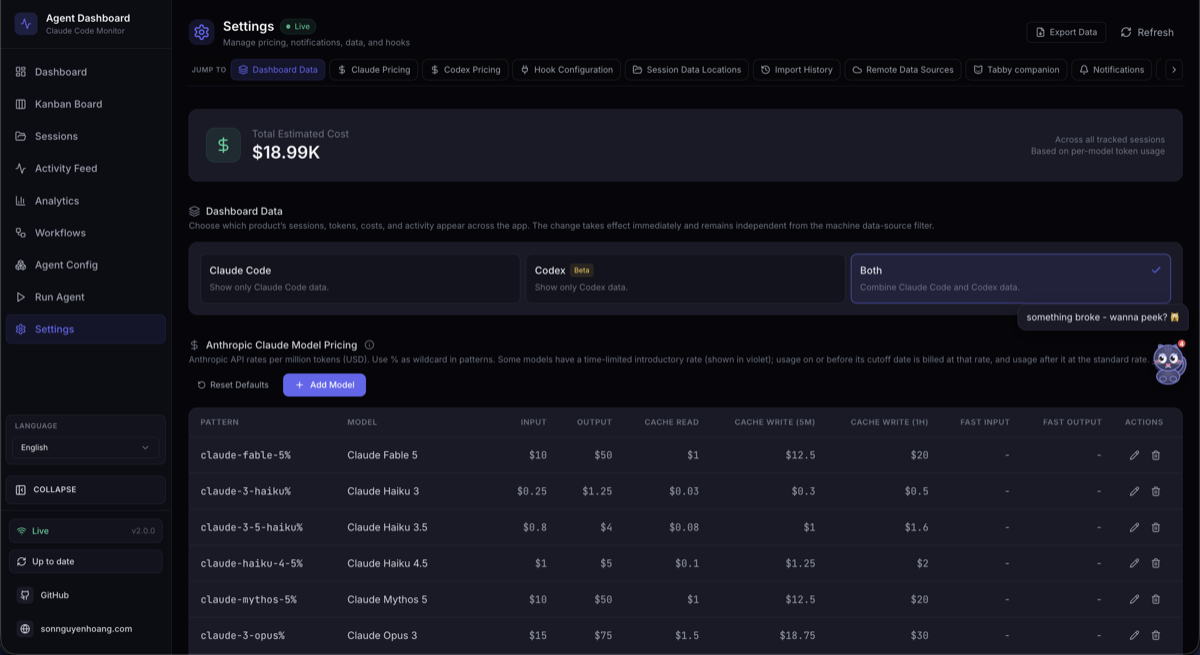Image resolution: width=1200 pixels, height=655 pixels.
Task: Open Run Agent in the sidebar
Action: [x=85, y=297]
